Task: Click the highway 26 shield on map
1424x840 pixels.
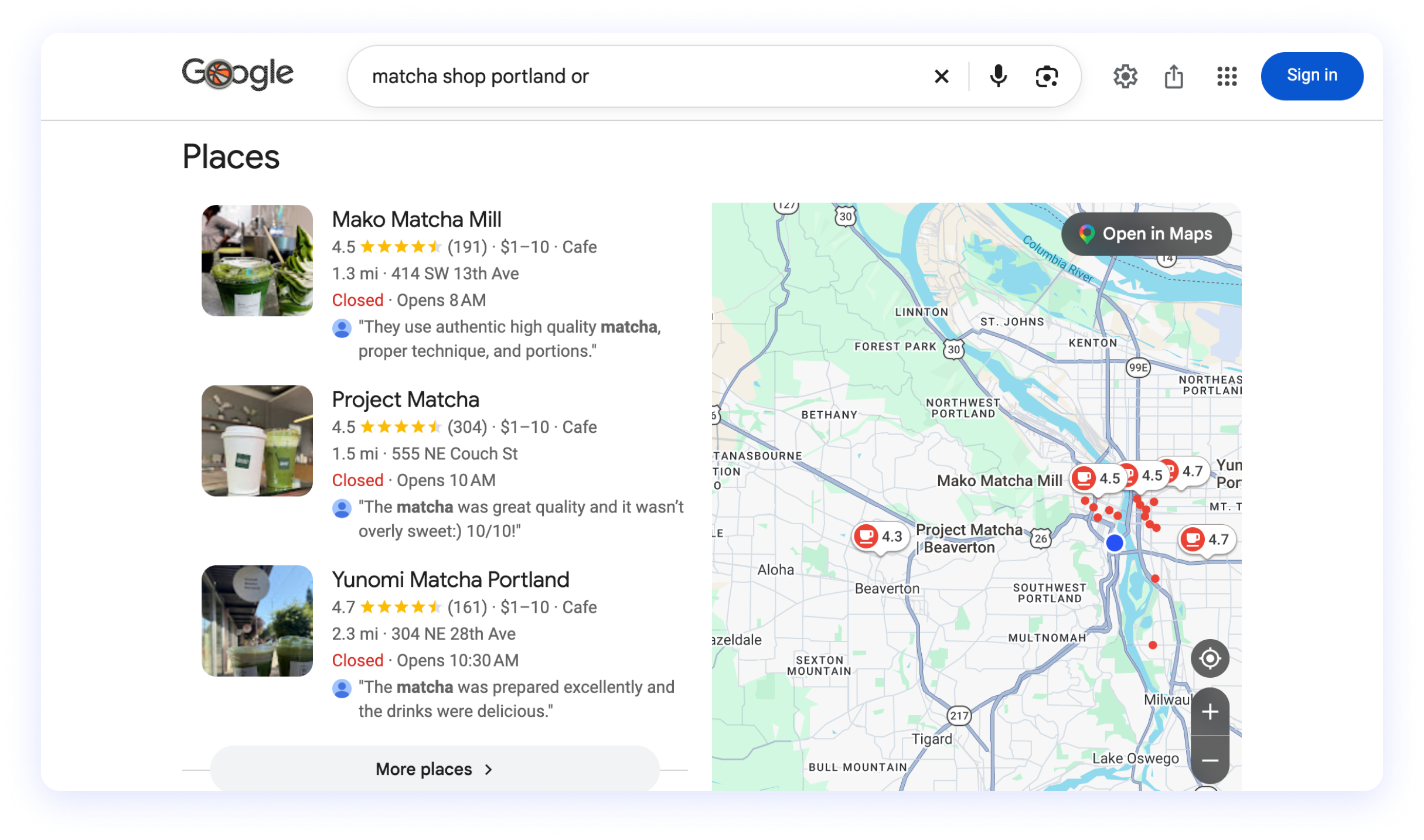Action: click(1041, 538)
